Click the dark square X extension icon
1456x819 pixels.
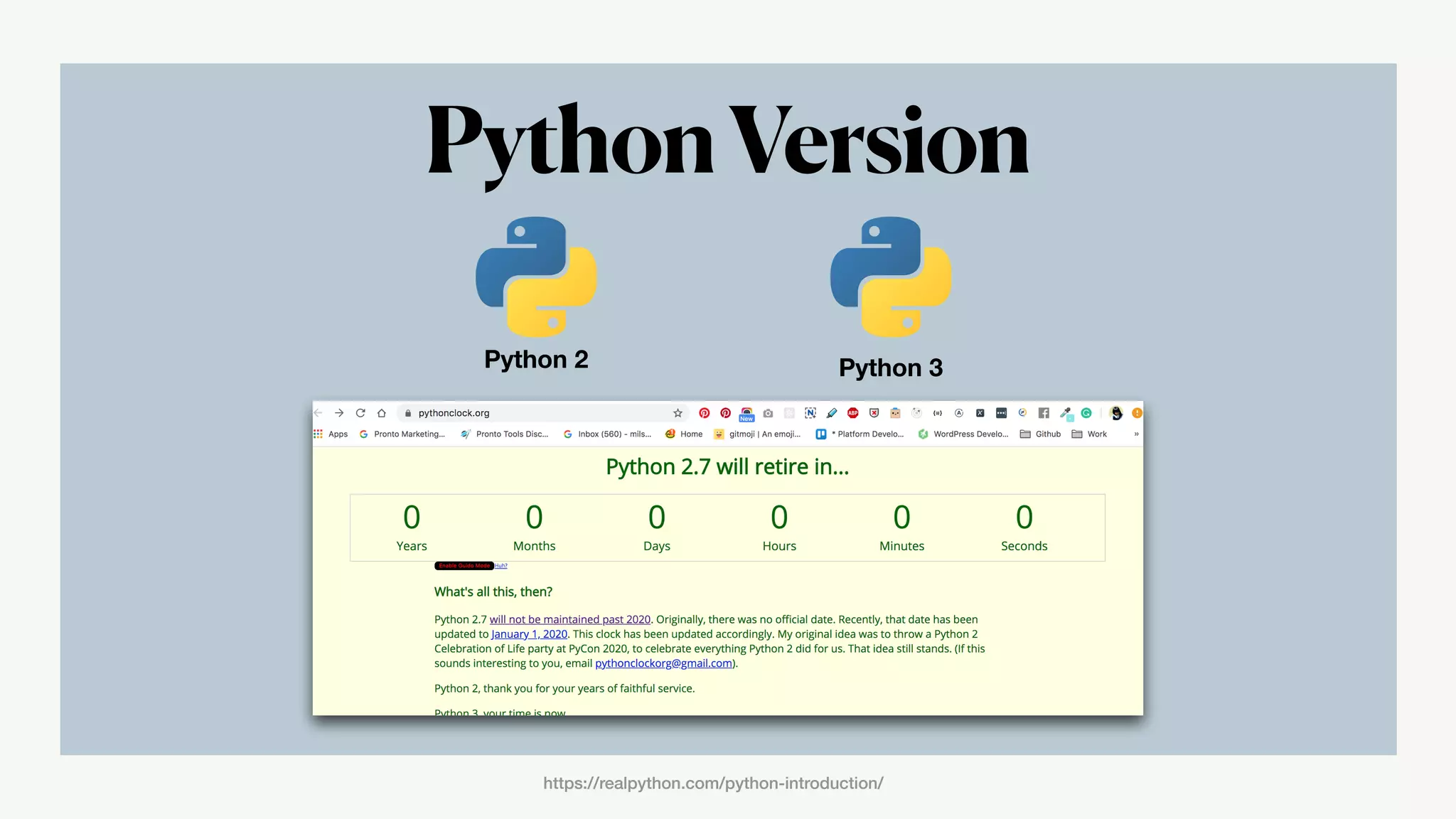pyautogui.click(x=980, y=413)
